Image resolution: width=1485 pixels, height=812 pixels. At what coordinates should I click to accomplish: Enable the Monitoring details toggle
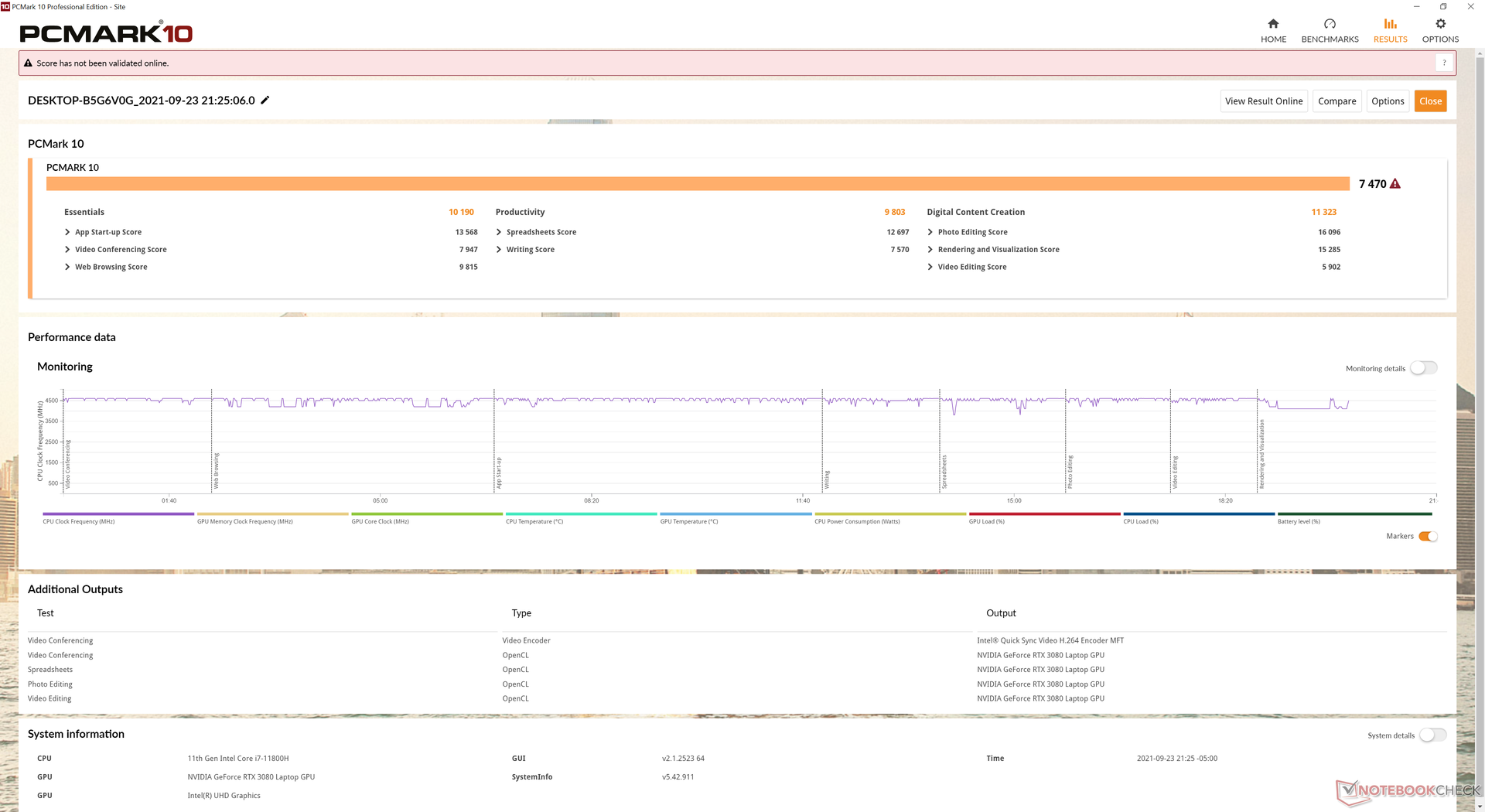(1423, 368)
